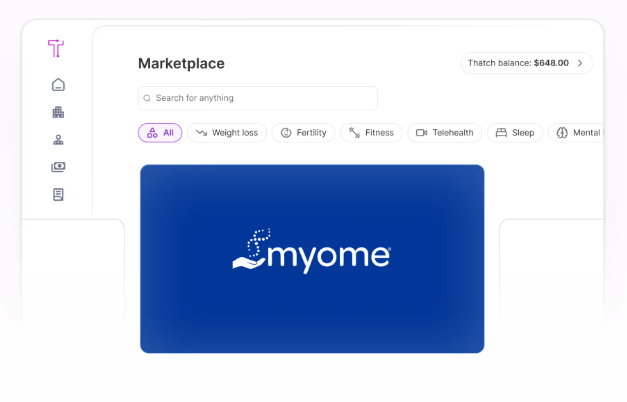Click the Marketplace heading

[182, 64]
